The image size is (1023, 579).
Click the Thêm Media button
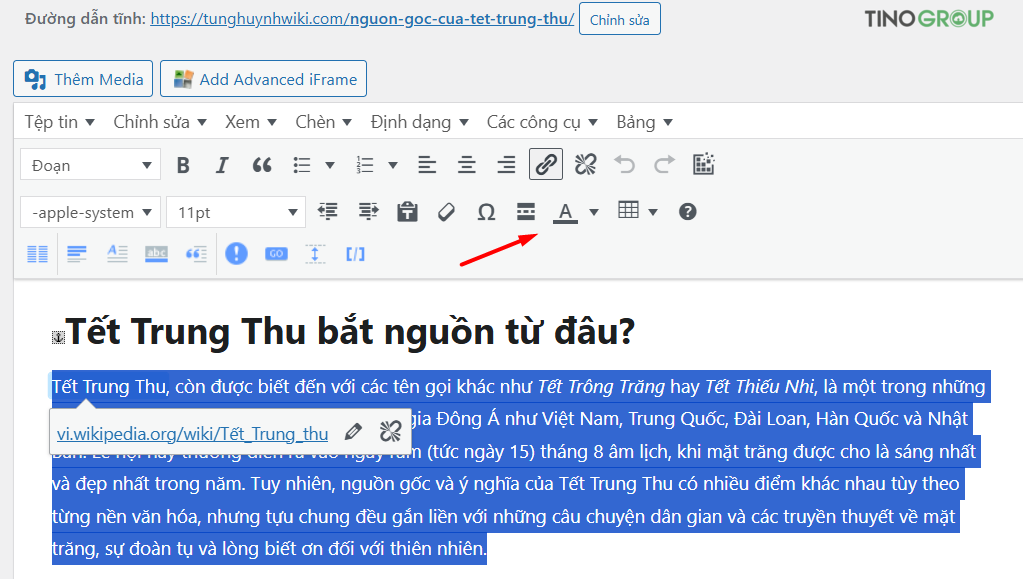83,79
